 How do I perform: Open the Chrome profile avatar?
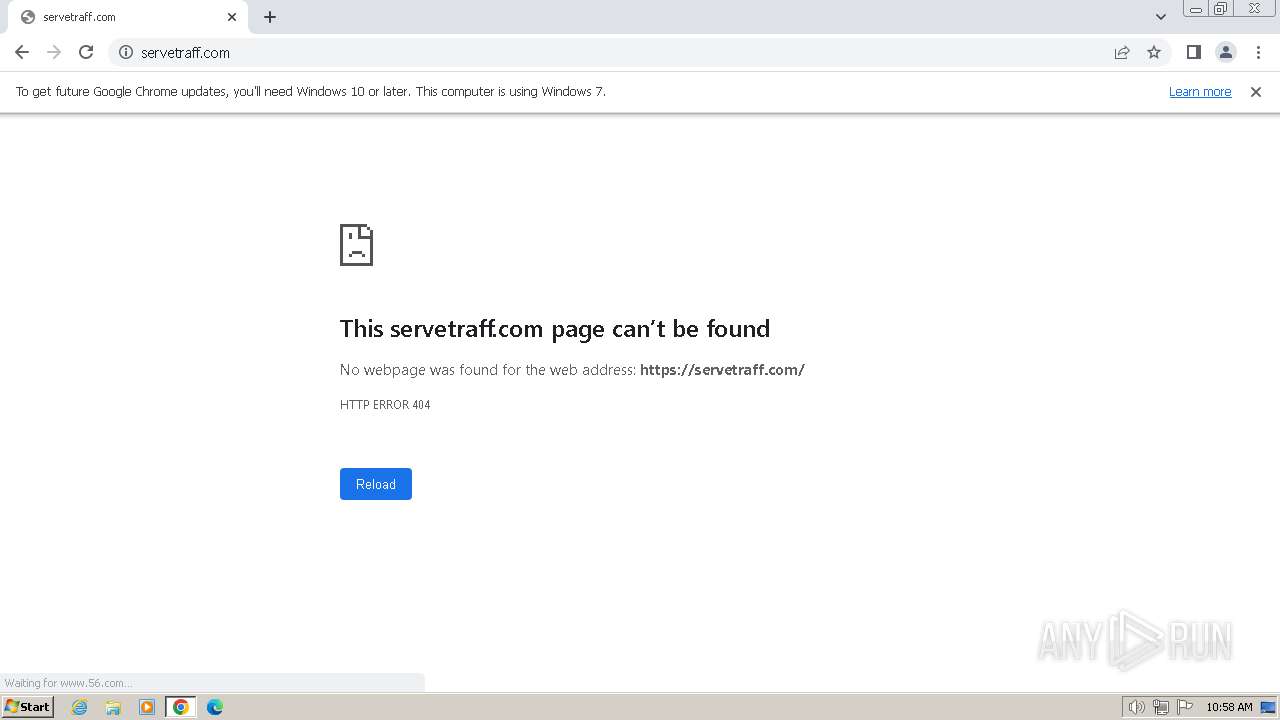(1225, 52)
